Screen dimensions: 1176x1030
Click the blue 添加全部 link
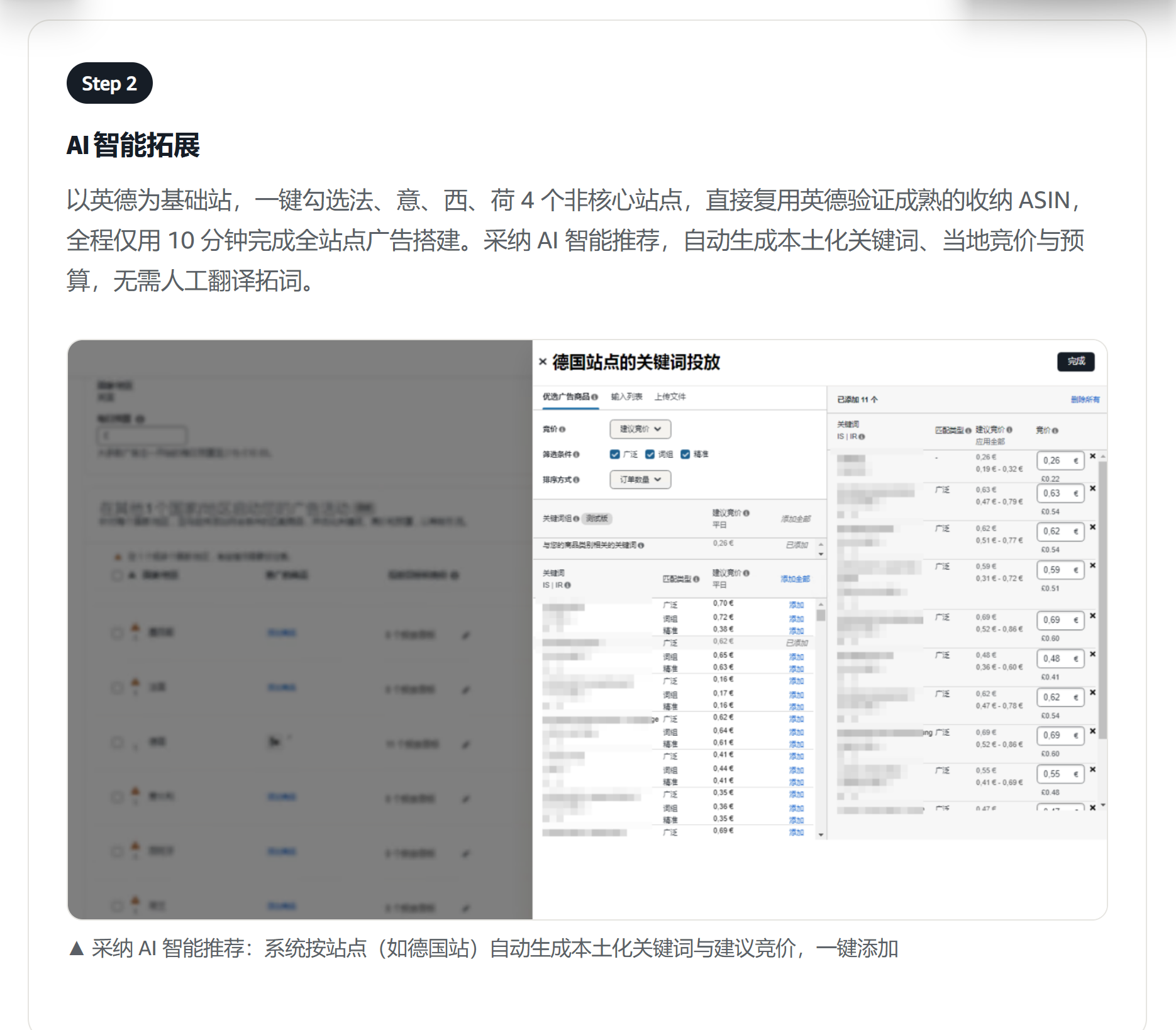(796, 579)
